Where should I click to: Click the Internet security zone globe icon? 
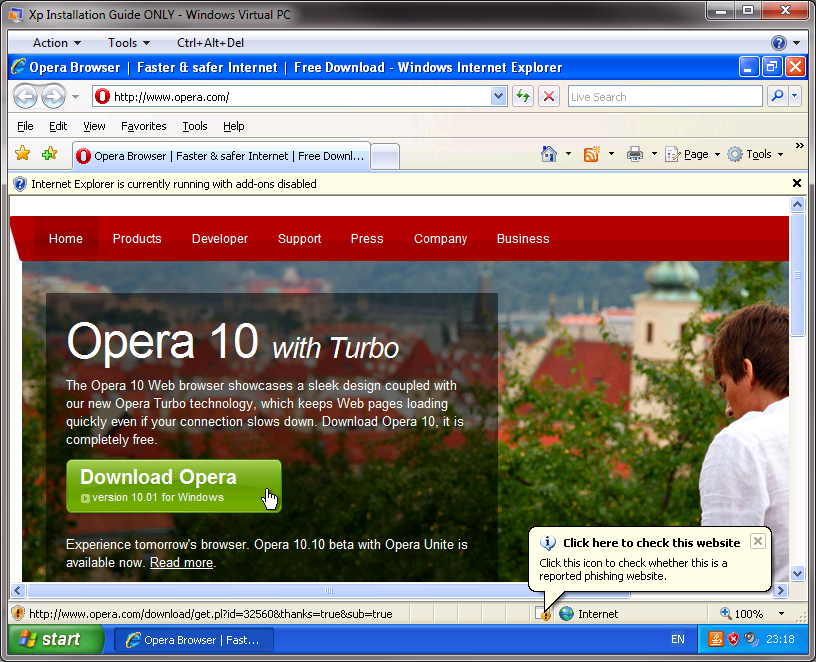click(566, 614)
